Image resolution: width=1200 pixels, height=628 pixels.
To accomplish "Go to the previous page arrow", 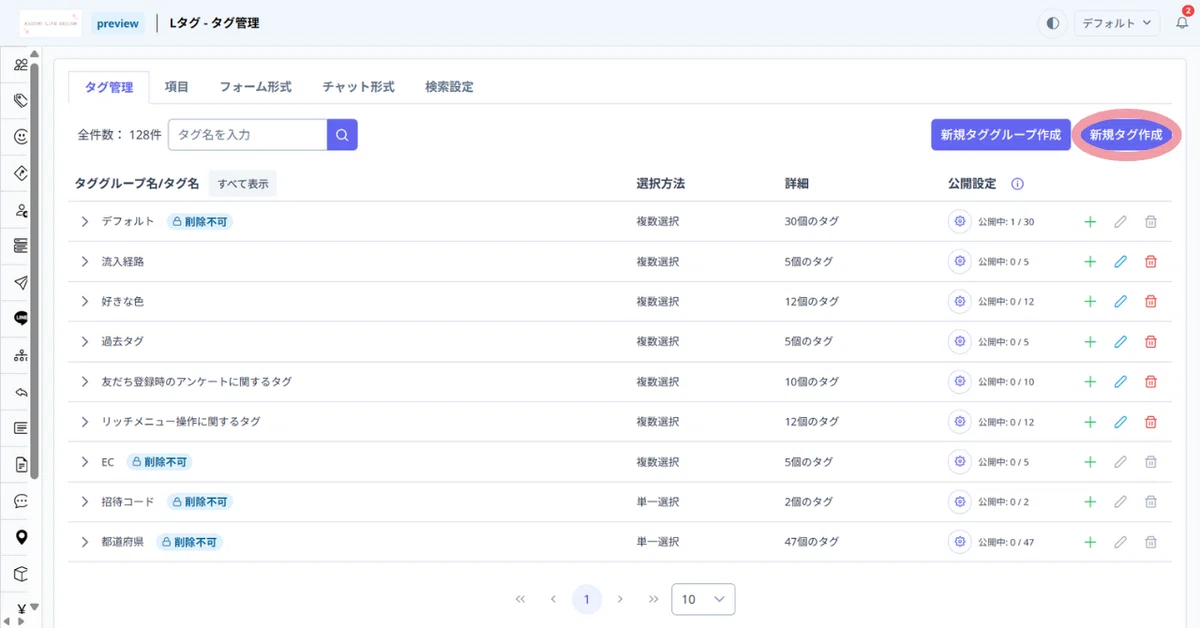I will point(553,599).
